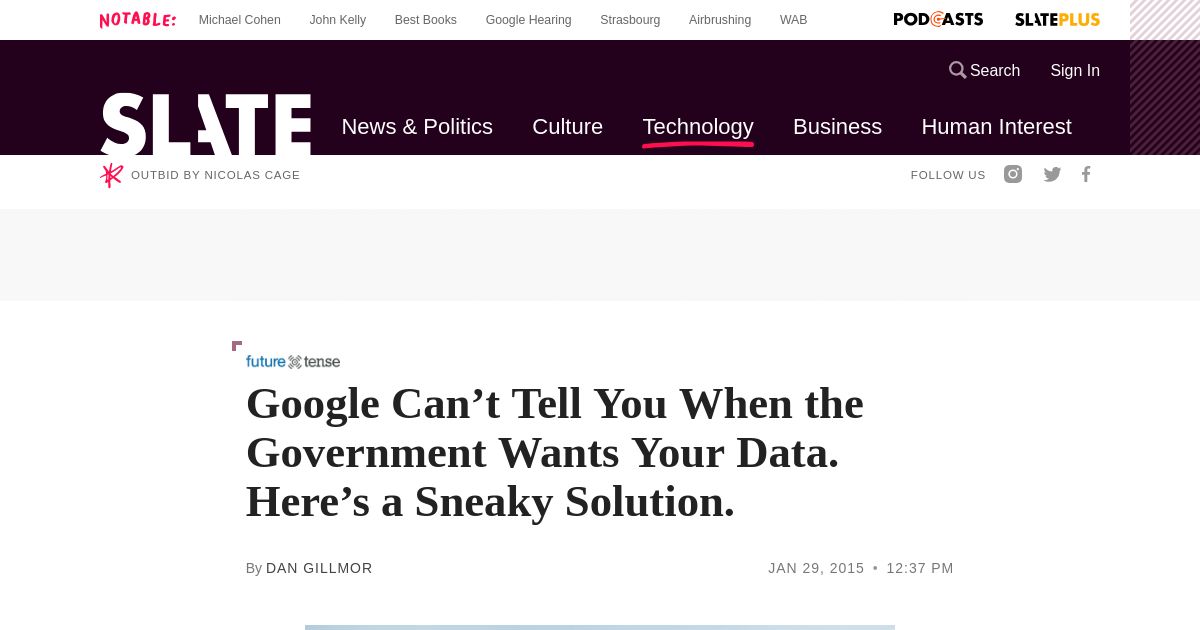
Task: Open the Best Books notable link
Action: point(426,20)
